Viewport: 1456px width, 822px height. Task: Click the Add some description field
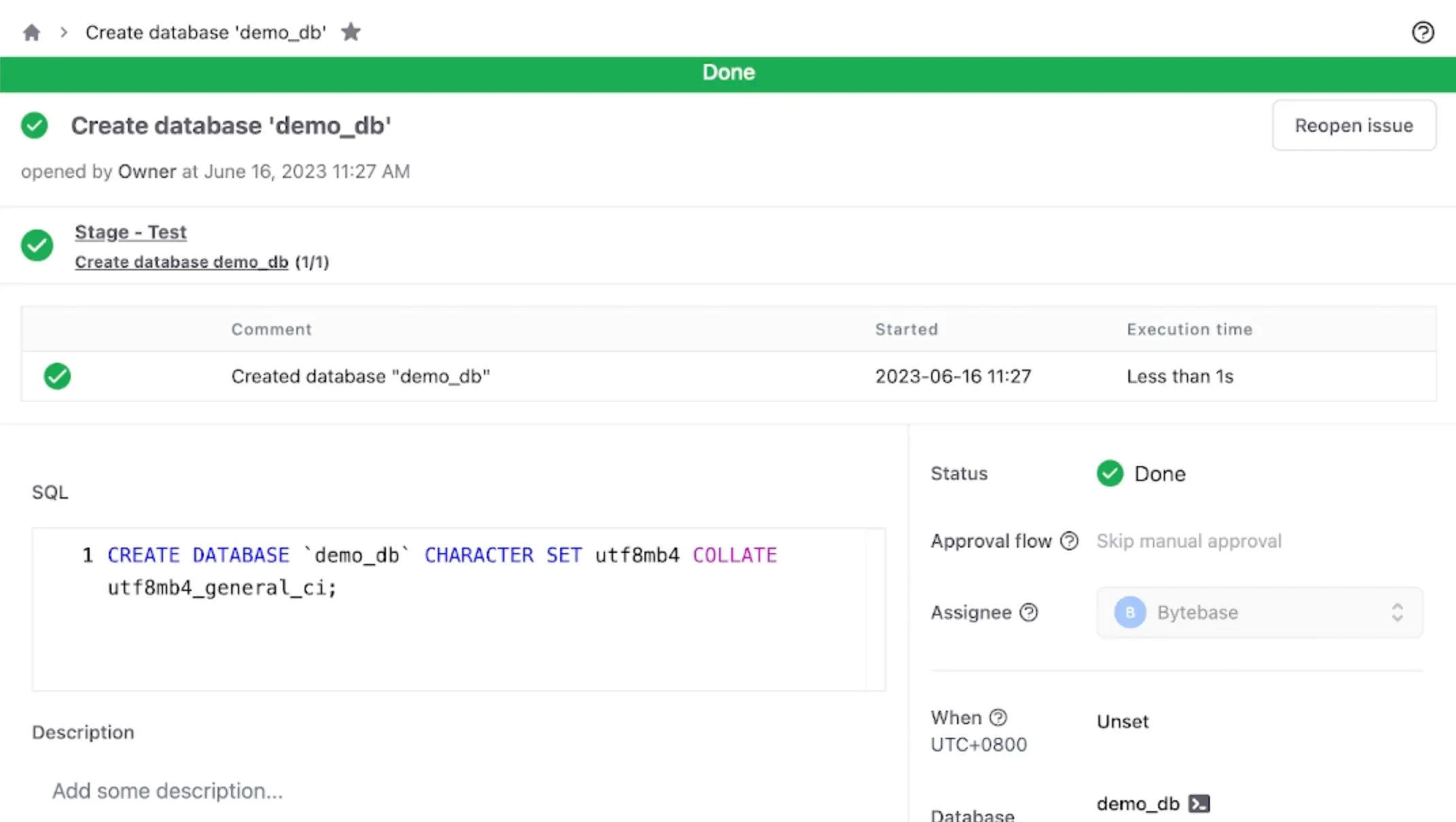(x=167, y=791)
